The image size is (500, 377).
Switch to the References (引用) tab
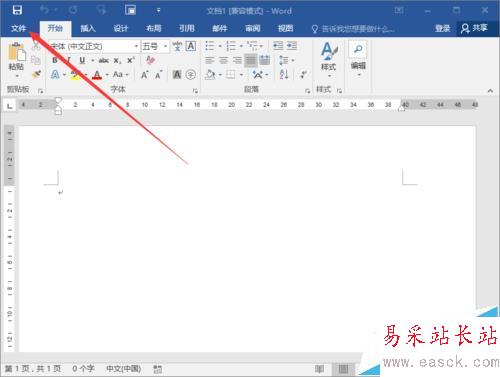click(x=186, y=28)
